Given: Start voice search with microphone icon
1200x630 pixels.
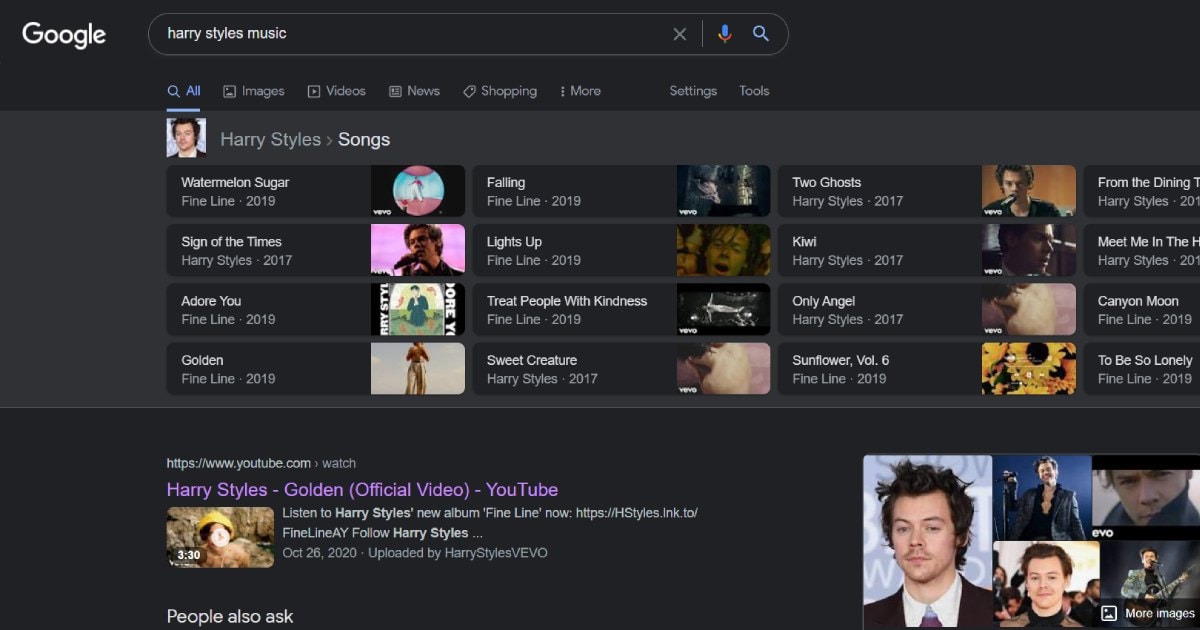Looking at the screenshot, I should [724, 34].
